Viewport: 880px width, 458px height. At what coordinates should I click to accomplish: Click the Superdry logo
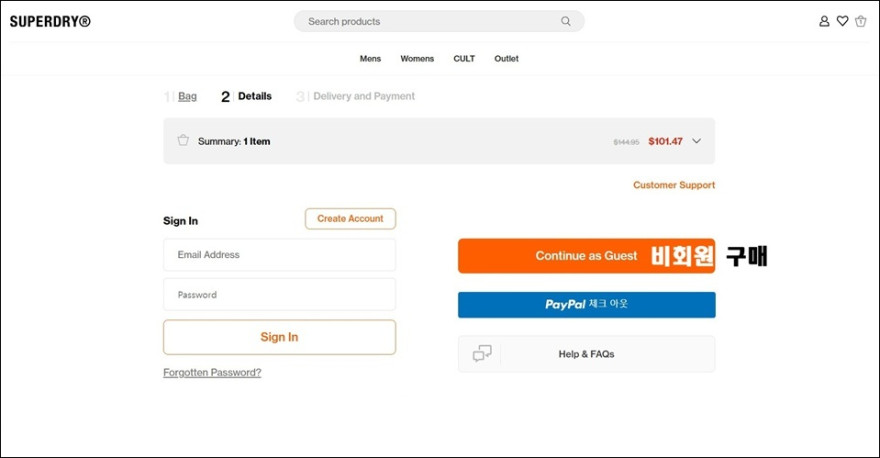click(50, 21)
